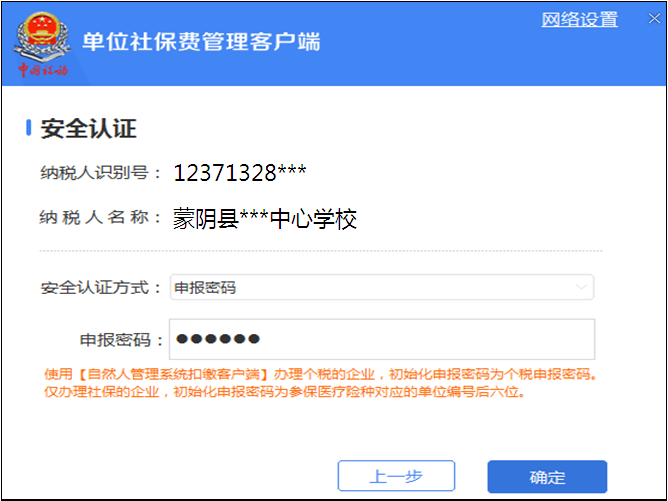Screen dimensions: 668x501
Task: Select the taxpayer name 蒙阴县***中心学校
Action: pos(265,219)
